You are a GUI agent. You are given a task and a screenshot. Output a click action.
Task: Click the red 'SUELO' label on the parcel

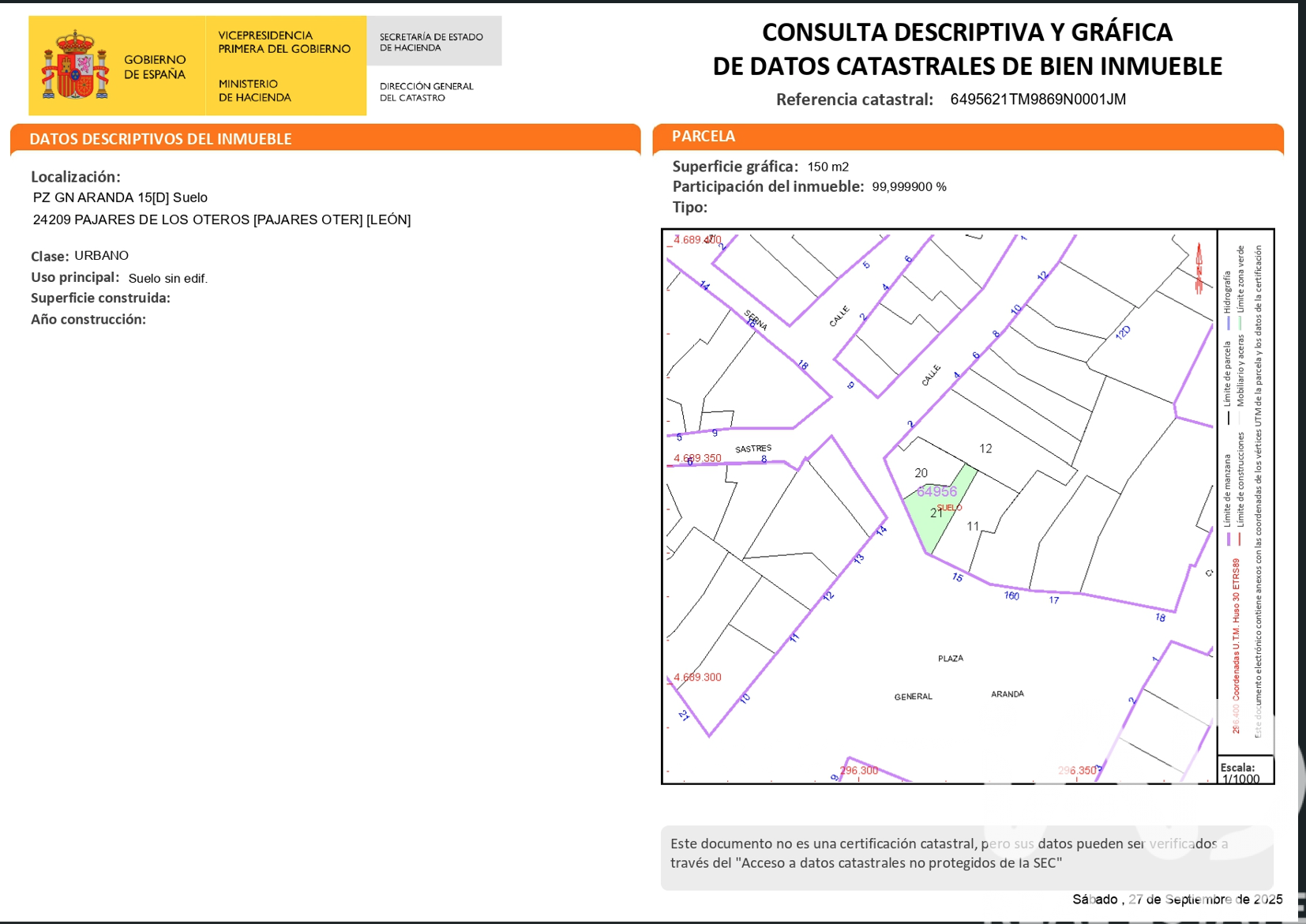tap(950, 508)
